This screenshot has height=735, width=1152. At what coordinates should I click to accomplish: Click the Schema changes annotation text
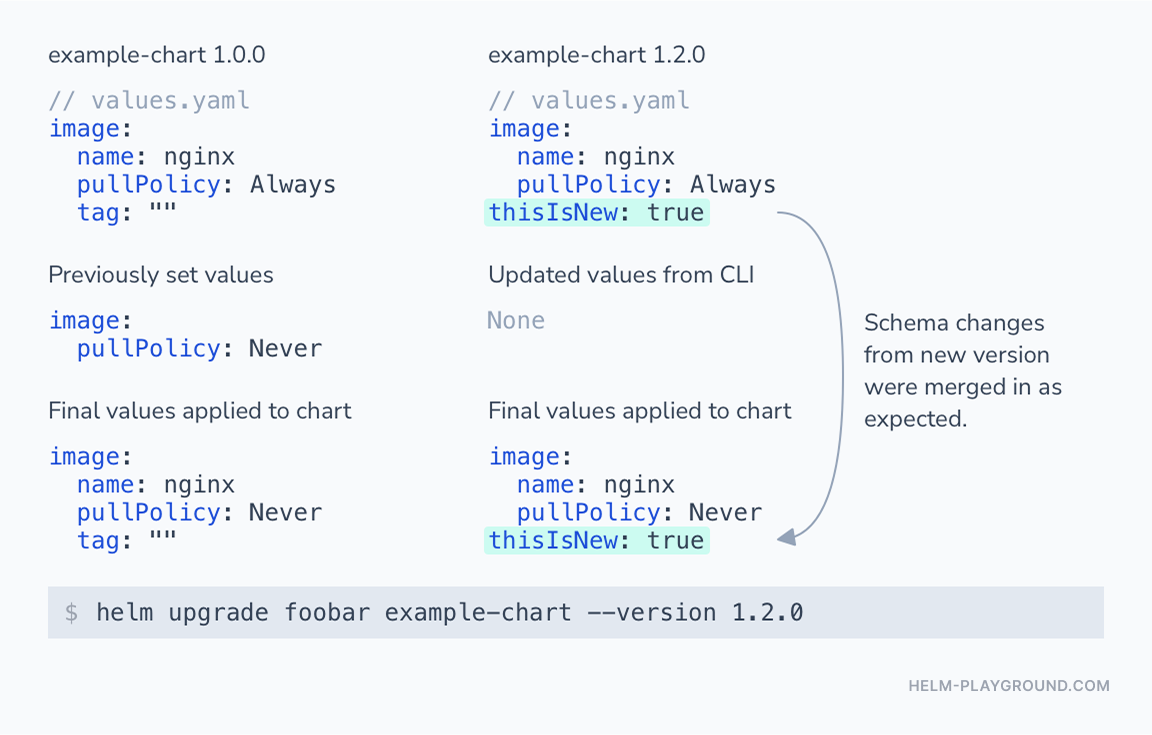[x=962, y=370]
